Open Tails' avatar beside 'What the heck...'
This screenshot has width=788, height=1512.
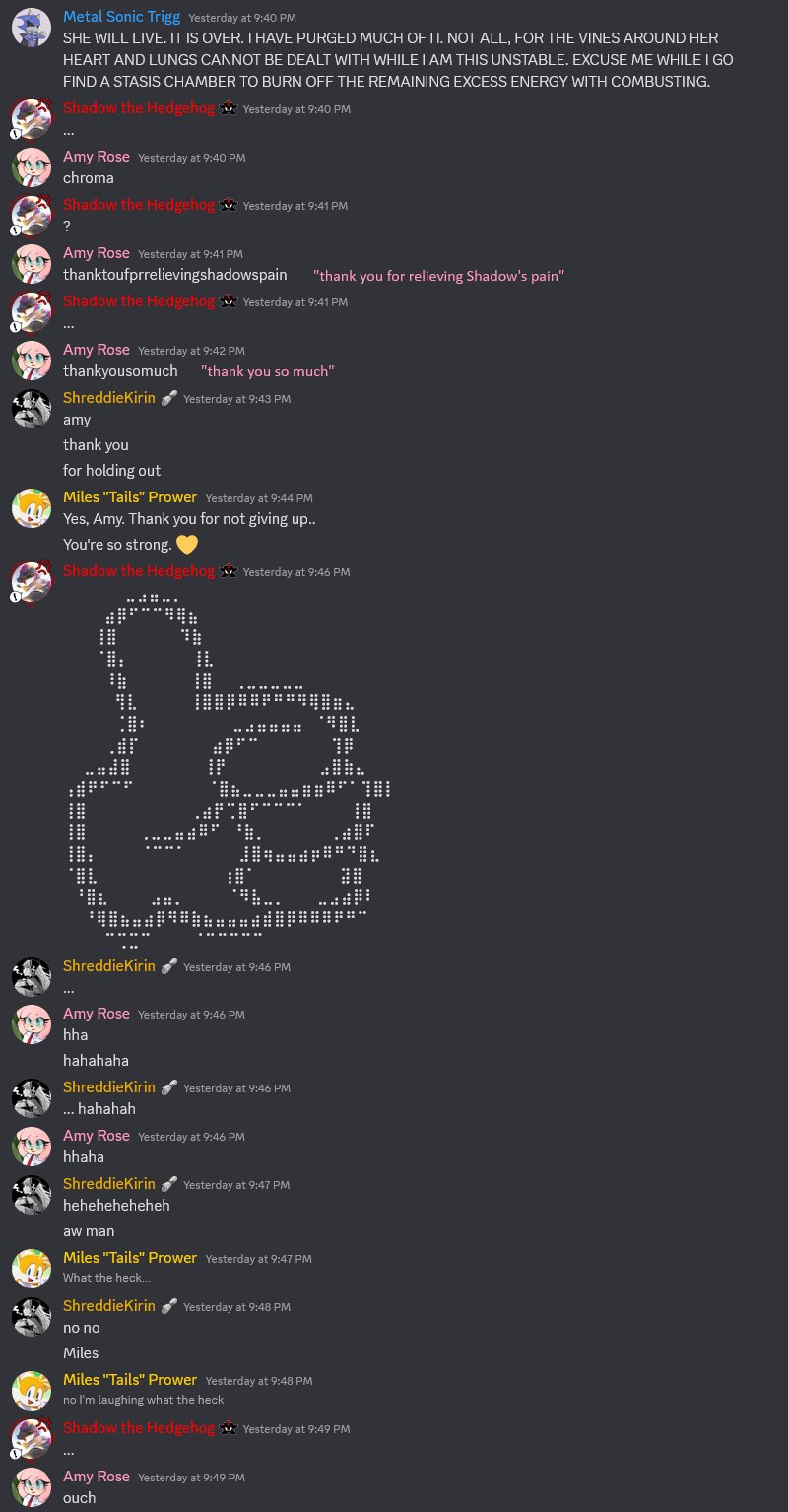[x=32, y=1268]
